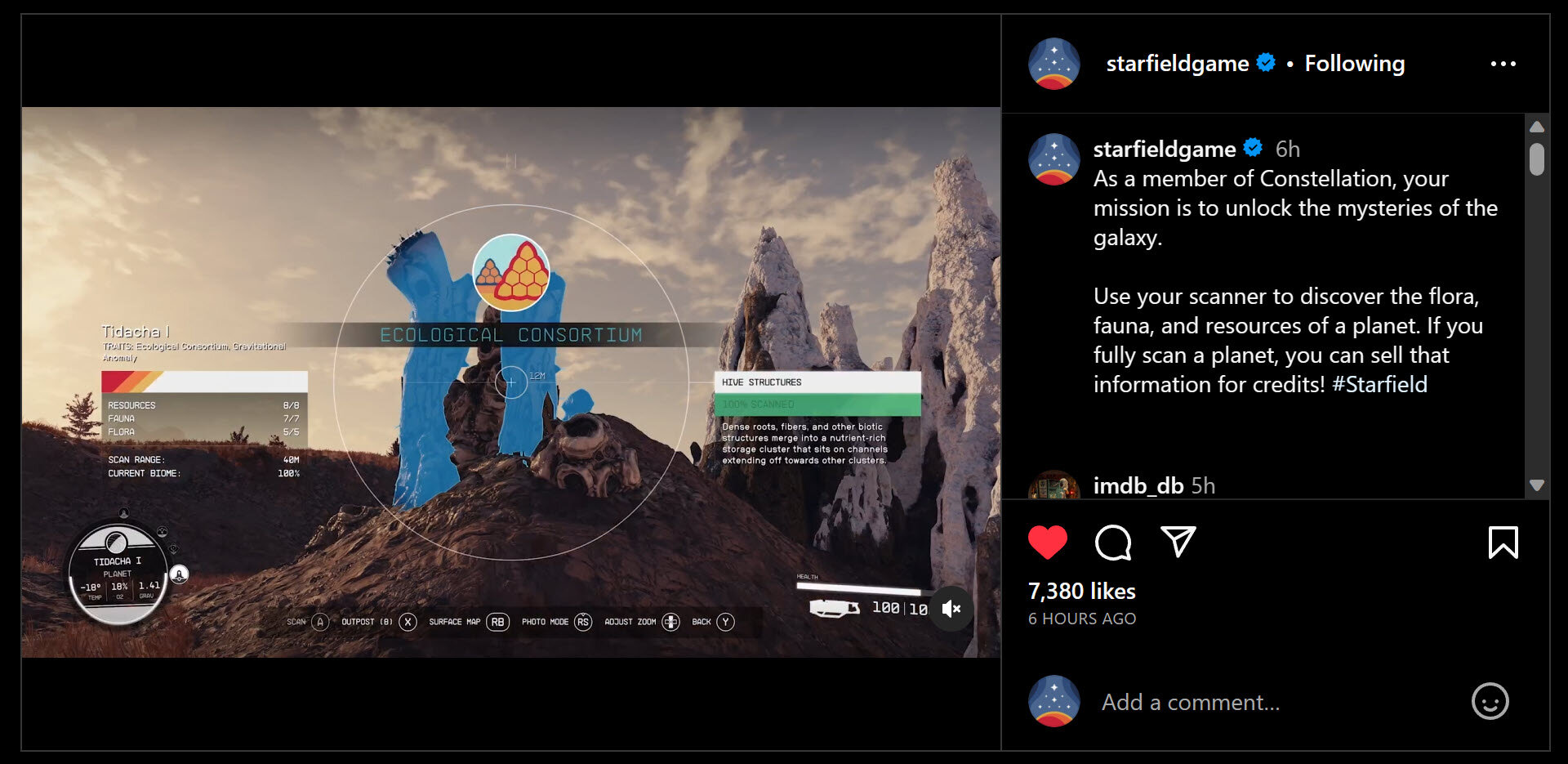
Task: Click the starfieldgame avatar beside the caption
Action: 1053,159
